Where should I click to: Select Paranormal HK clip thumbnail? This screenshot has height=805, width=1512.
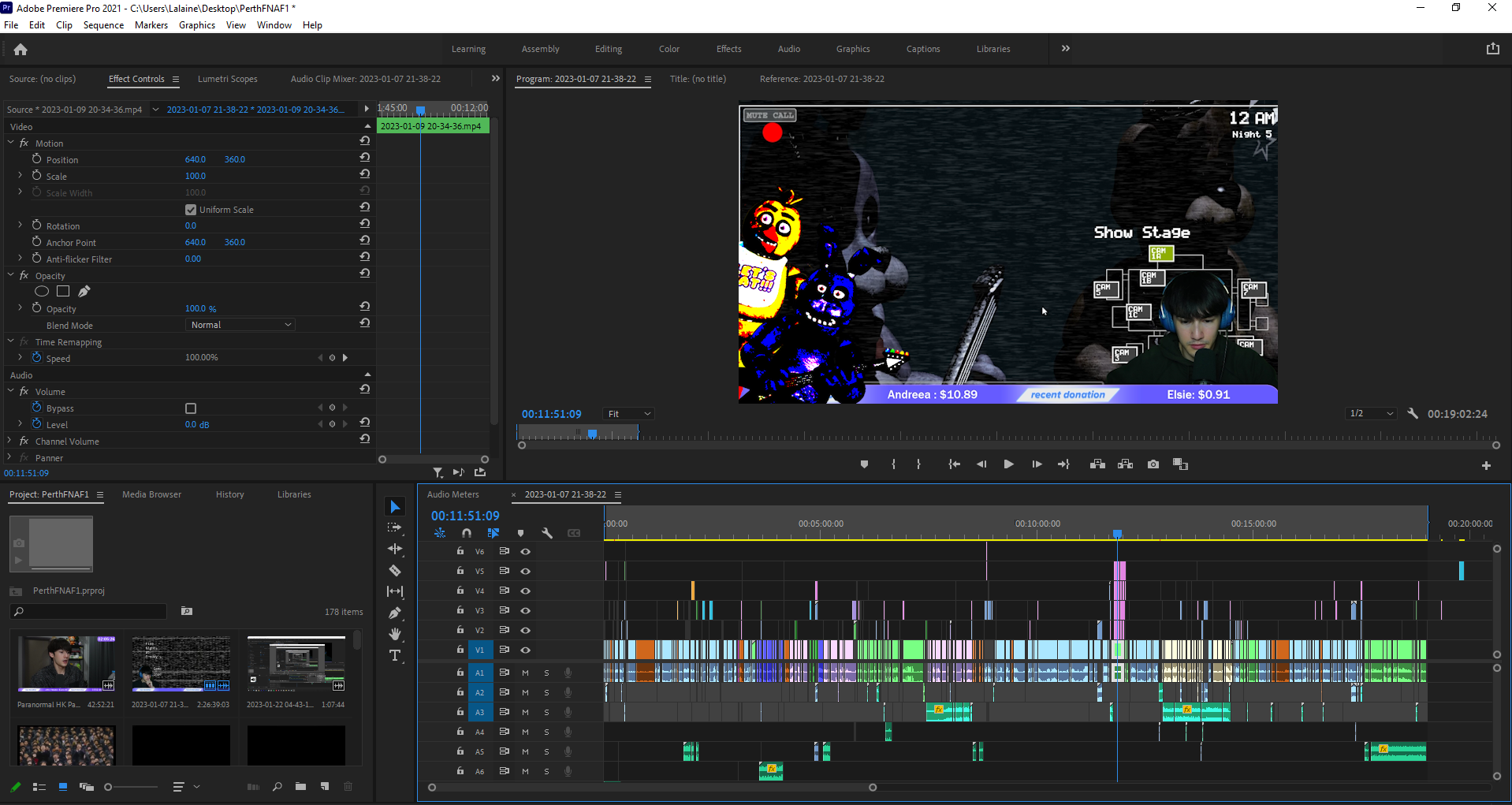[66, 665]
